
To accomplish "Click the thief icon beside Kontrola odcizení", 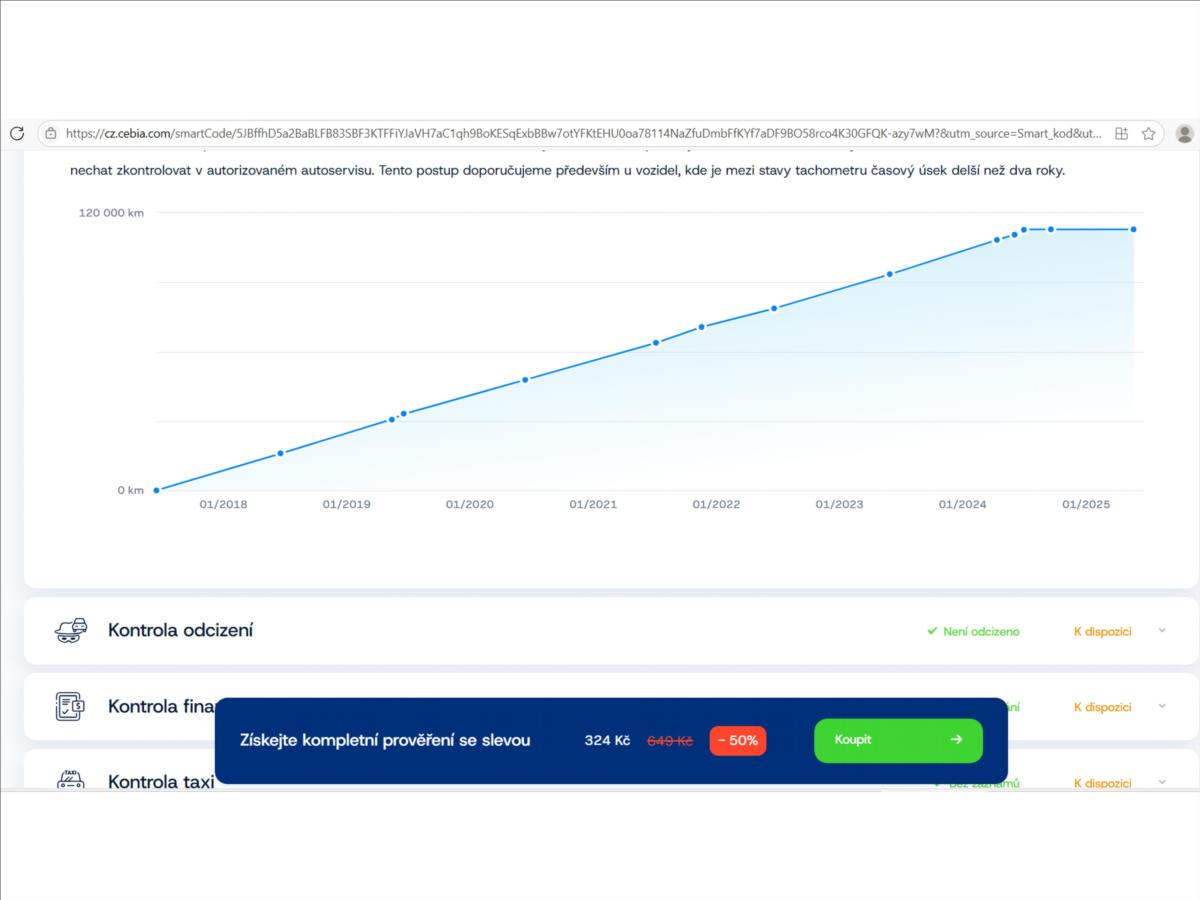I will click(71, 630).
